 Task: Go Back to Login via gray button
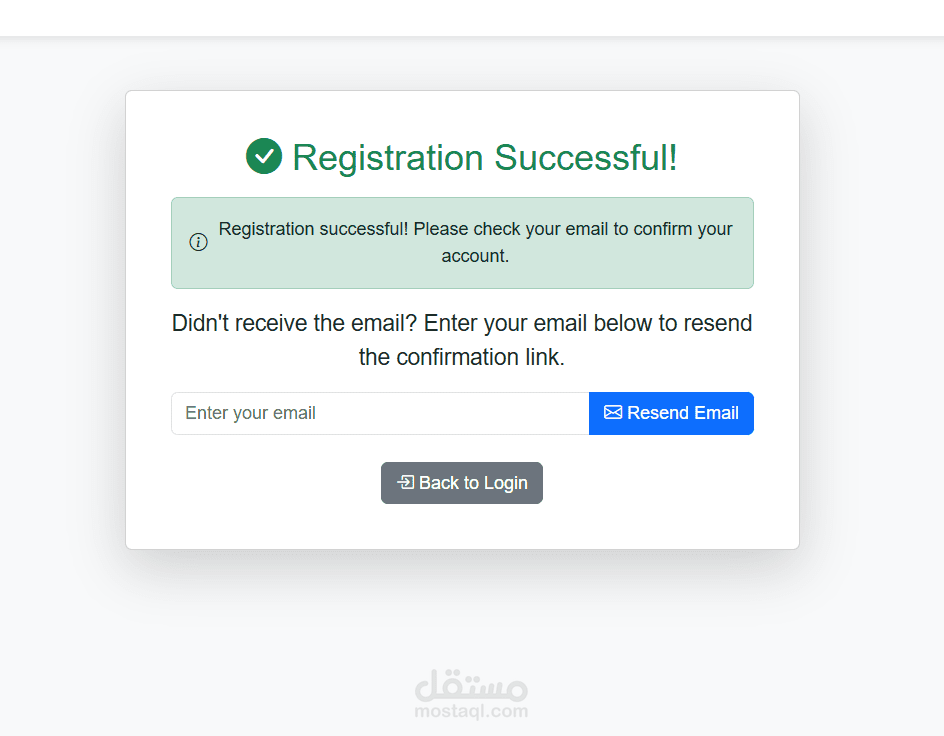coord(462,483)
